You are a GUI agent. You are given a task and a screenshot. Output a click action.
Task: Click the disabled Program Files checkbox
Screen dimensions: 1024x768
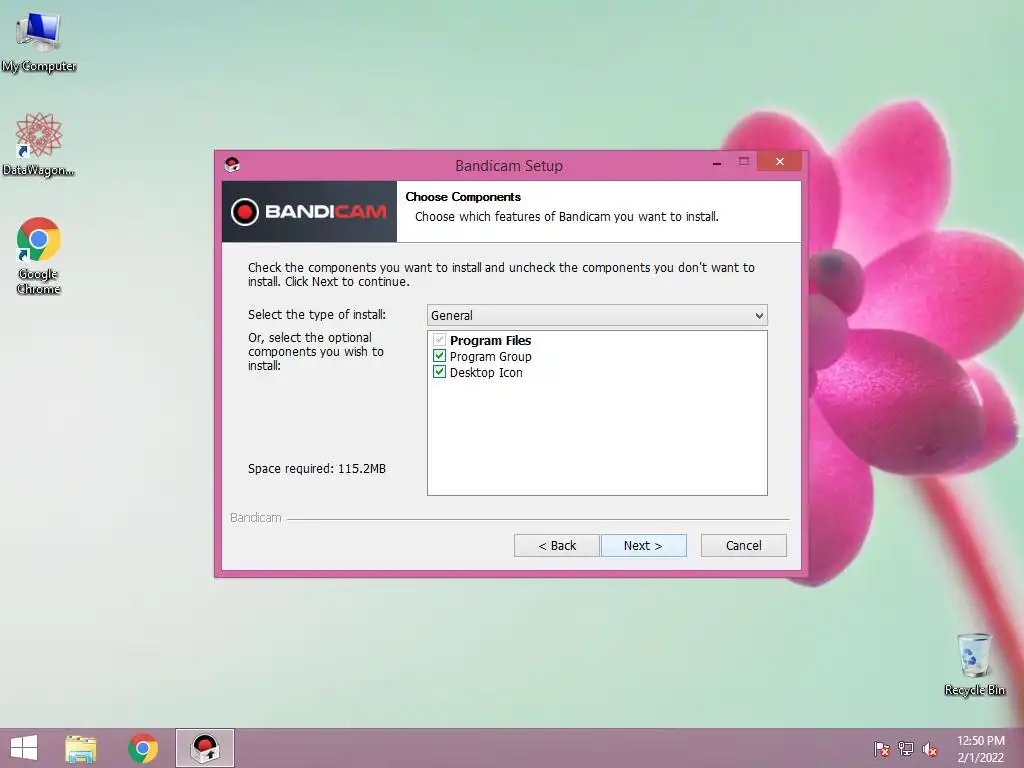440,340
